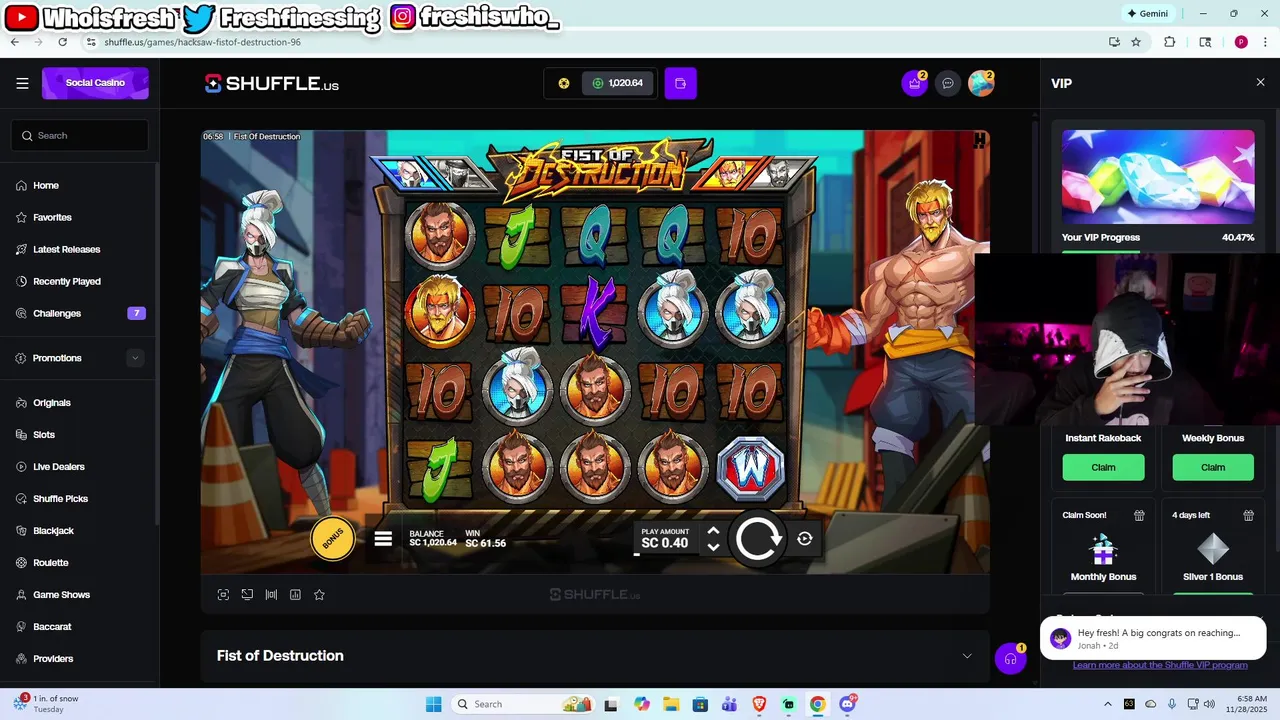Click the Social Casino button

pyautogui.click(x=95, y=83)
